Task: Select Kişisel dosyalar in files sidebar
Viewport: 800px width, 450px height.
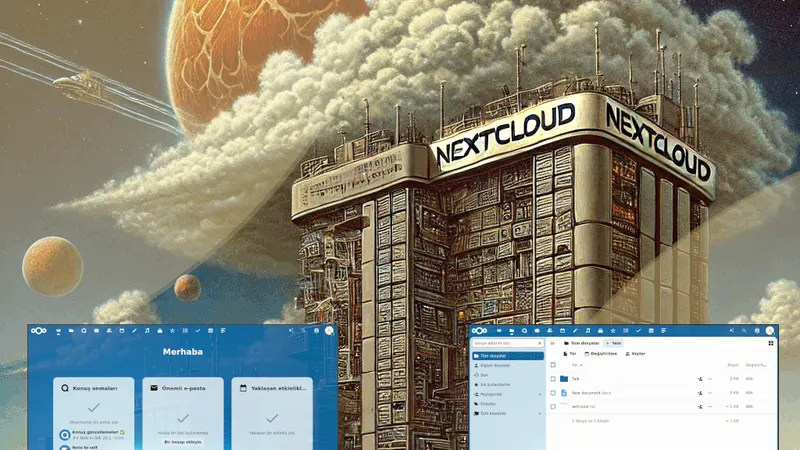Action: (508, 365)
